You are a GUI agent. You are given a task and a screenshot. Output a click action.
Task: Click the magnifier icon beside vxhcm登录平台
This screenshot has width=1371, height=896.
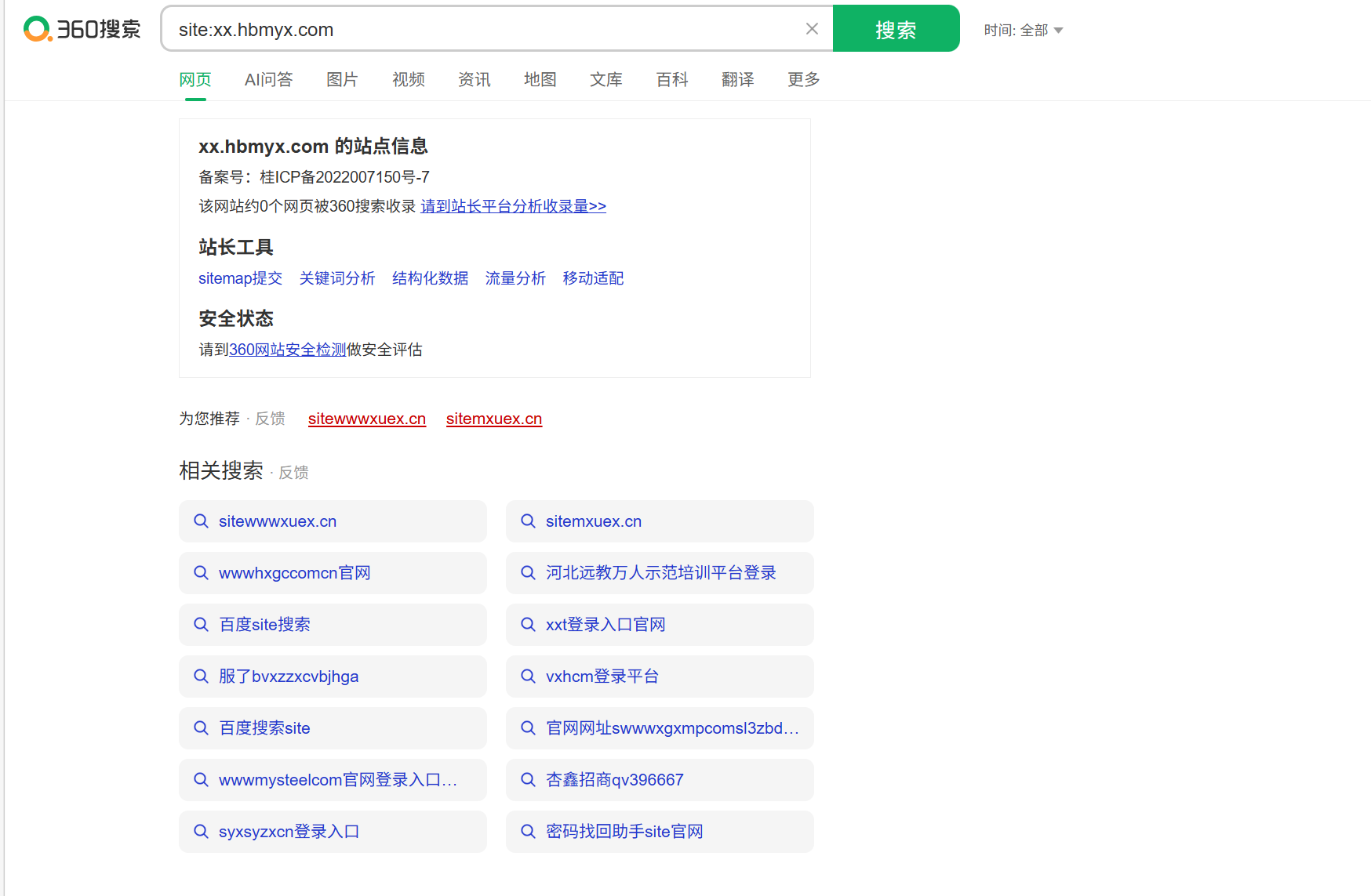pyautogui.click(x=529, y=677)
